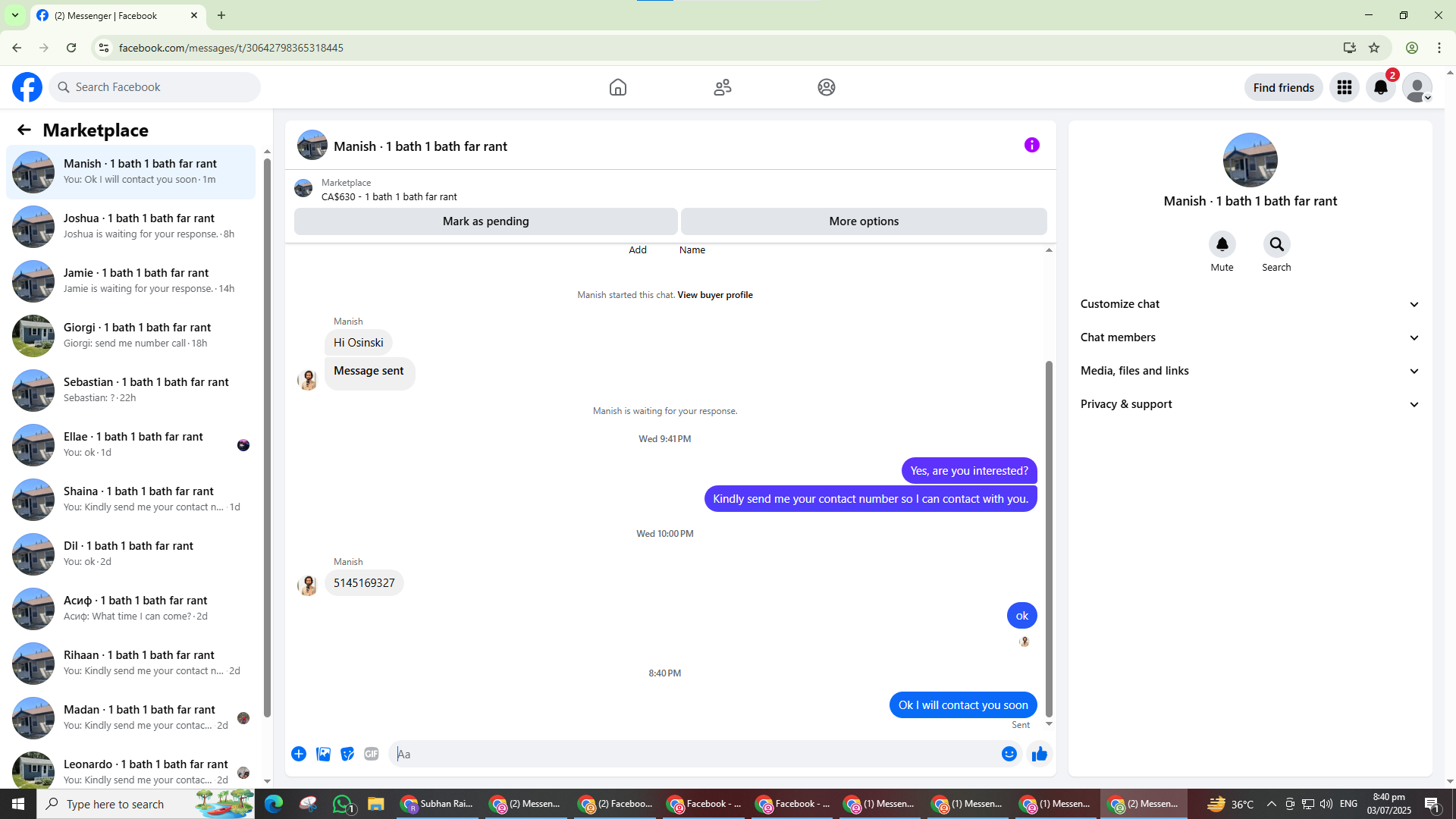Send a thumbs-up like
The image size is (1456, 819).
(x=1039, y=754)
